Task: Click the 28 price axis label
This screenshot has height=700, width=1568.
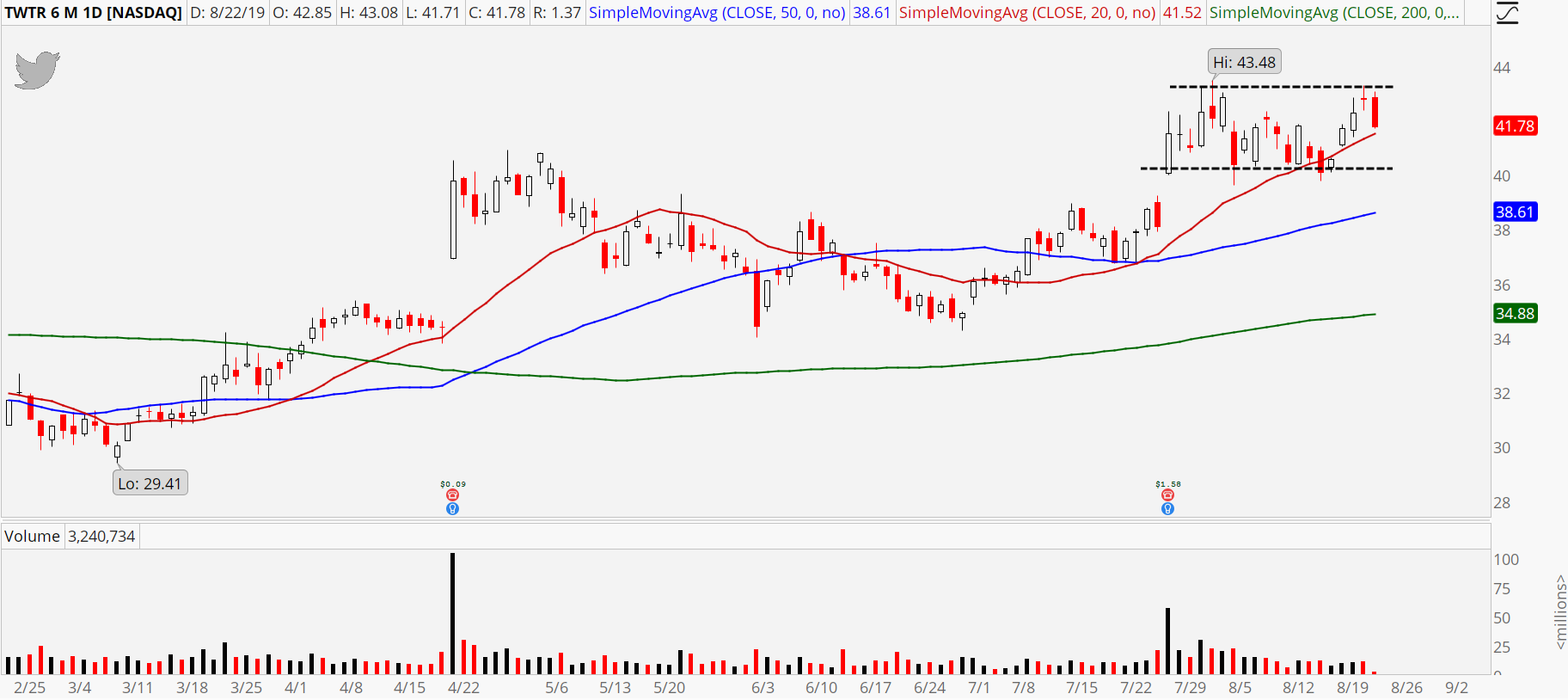Action: [x=1502, y=503]
